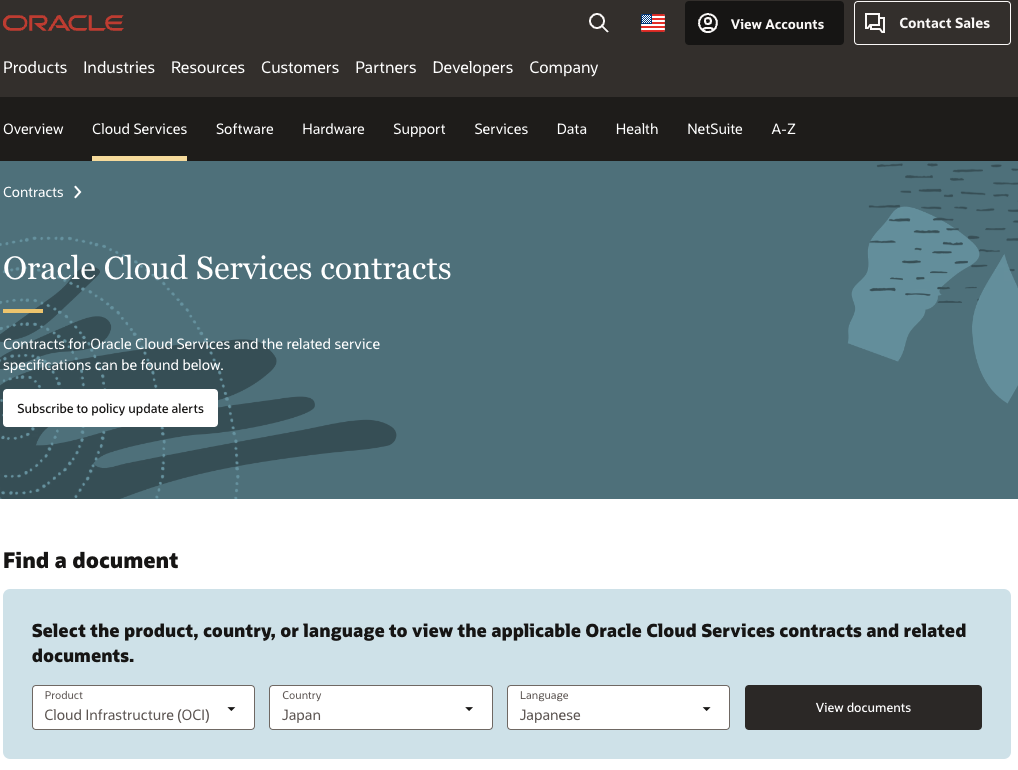The width and height of the screenshot is (1018, 770).
Task: Click Subscribe to policy update alerts
Action: click(x=110, y=408)
